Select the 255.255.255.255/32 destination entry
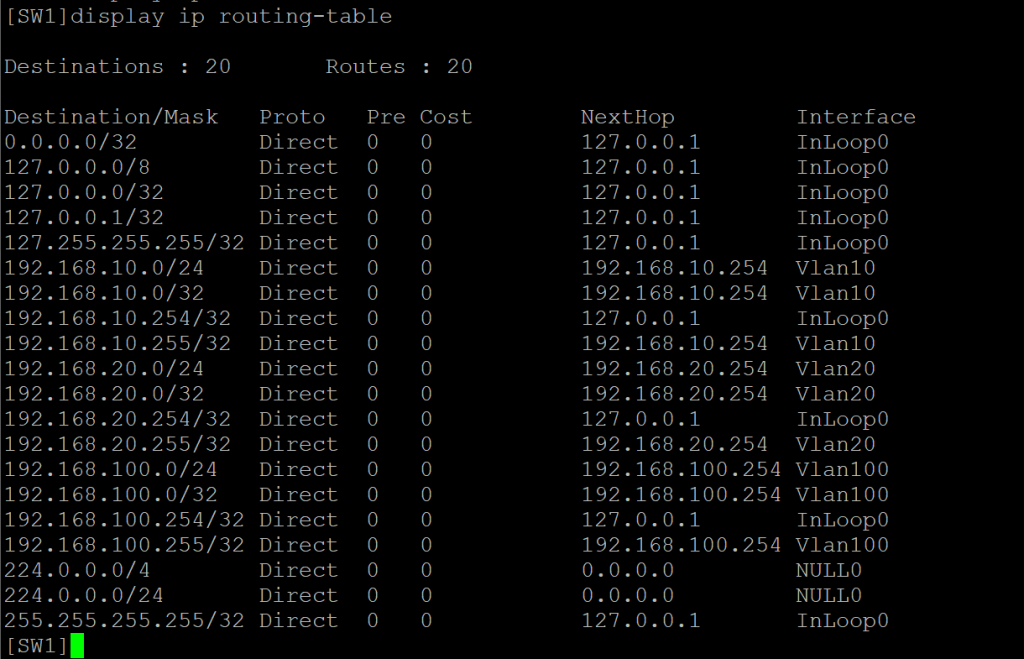This screenshot has width=1024, height=659. click(x=124, y=620)
